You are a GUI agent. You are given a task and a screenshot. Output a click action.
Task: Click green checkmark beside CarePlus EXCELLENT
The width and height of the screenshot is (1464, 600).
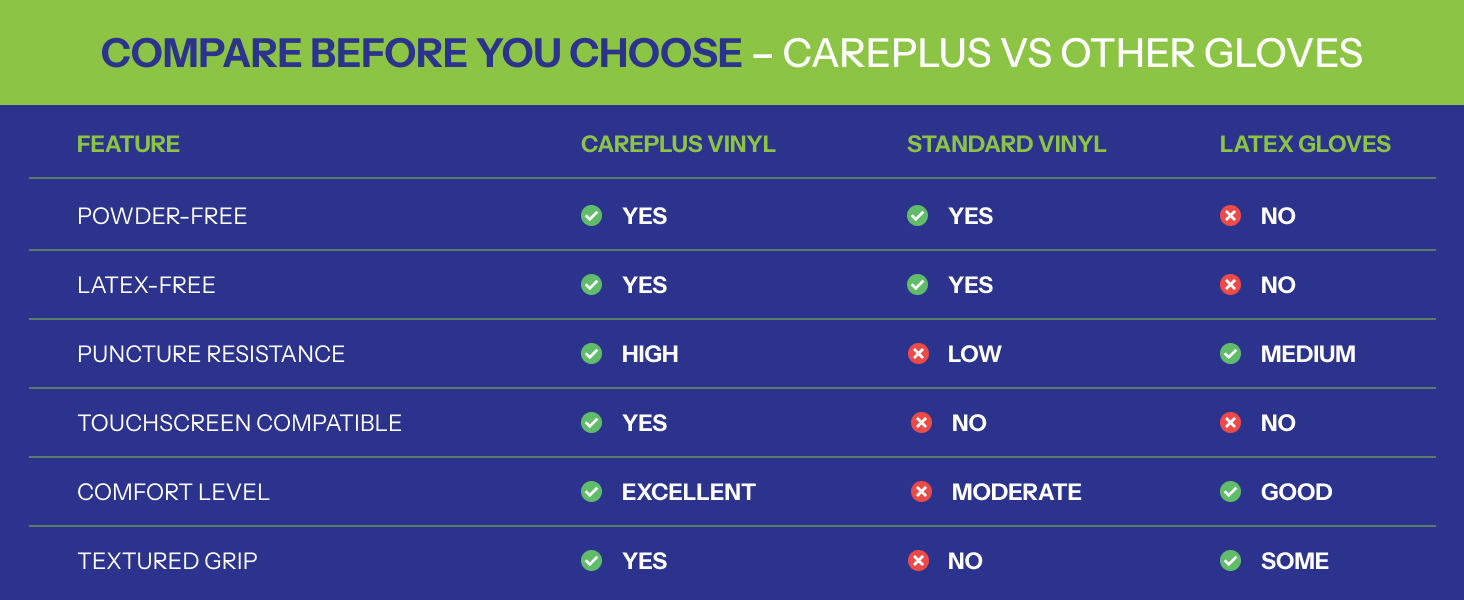(x=592, y=492)
